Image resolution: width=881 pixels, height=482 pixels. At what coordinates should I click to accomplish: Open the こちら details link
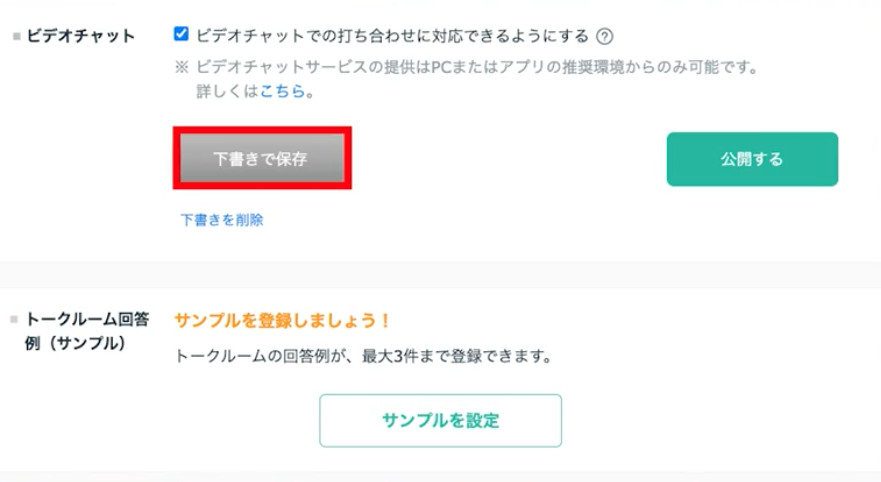285,91
